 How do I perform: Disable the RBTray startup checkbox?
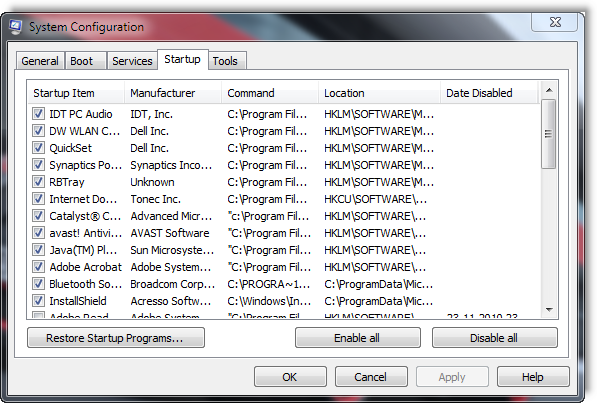(x=38, y=181)
